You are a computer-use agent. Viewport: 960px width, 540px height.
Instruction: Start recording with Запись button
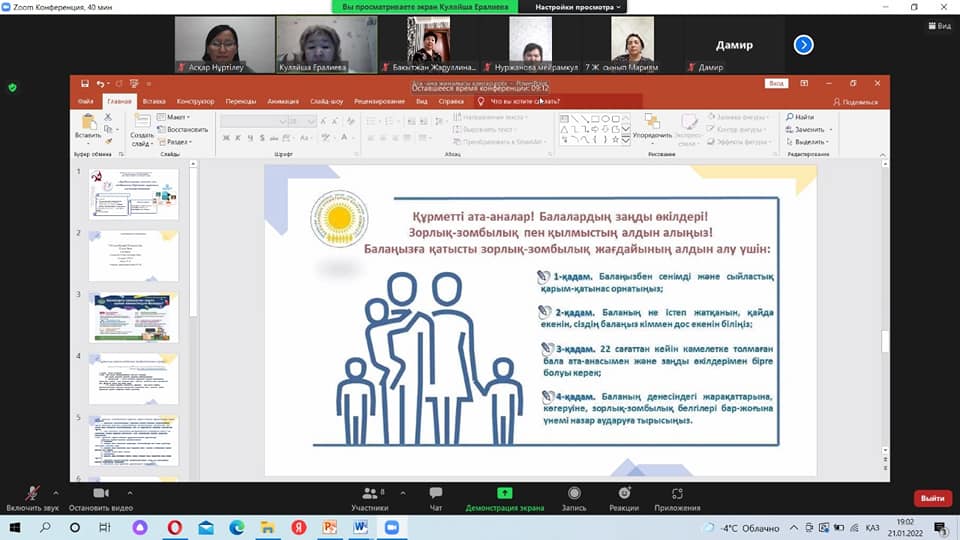point(574,495)
